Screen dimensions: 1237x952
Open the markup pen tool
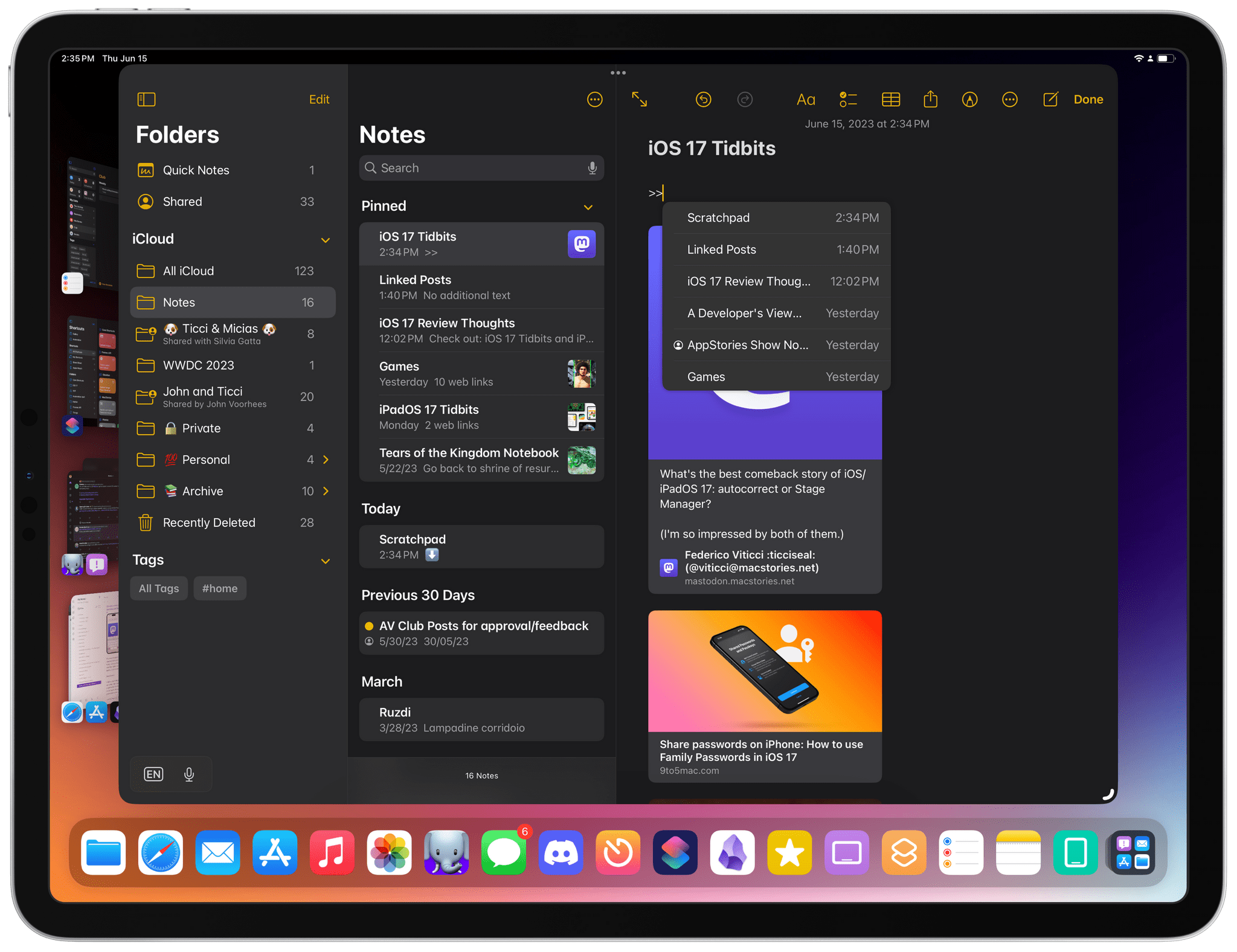(969, 99)
